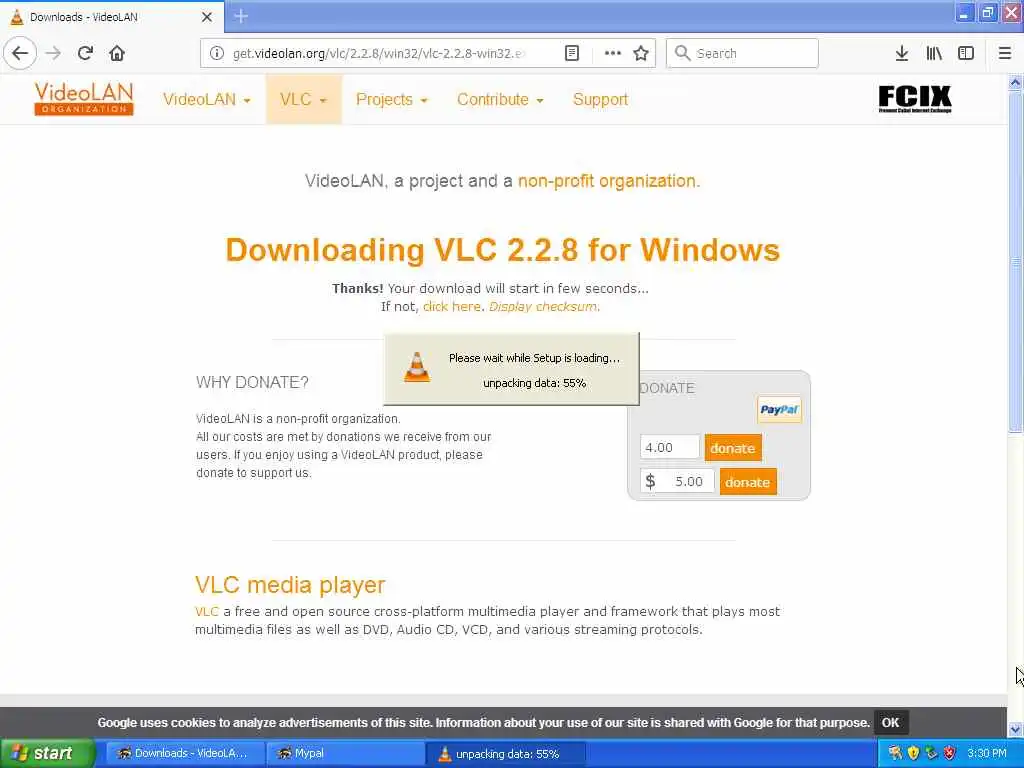Click the first system tray icon

tap(895, 753)
